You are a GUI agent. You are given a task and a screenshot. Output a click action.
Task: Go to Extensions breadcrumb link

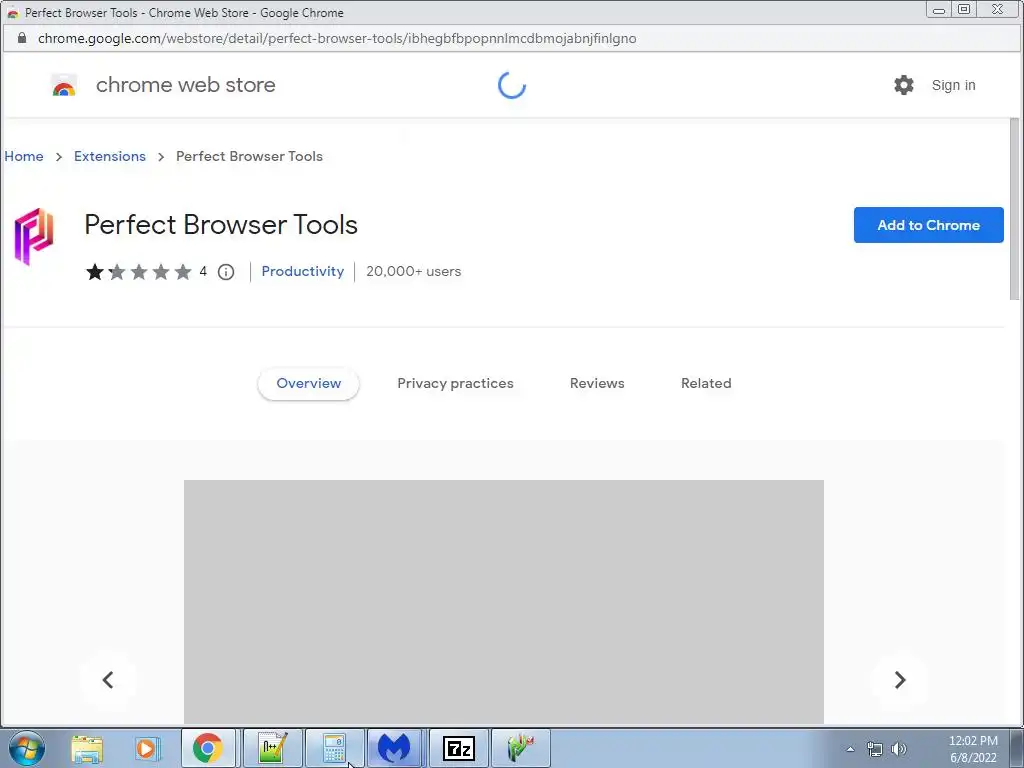pos(110,156)
